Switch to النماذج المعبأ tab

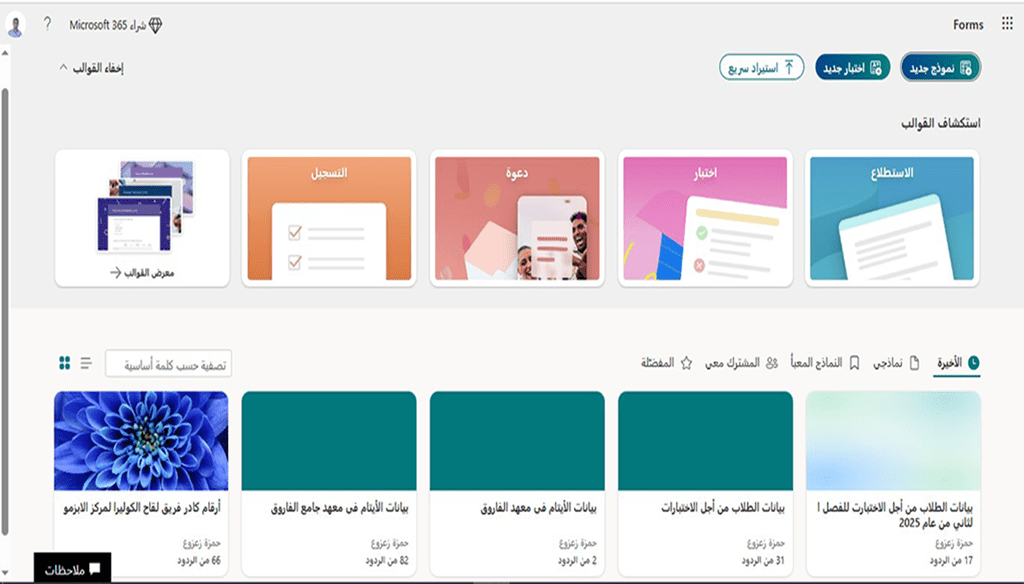(x=825, y=363)
